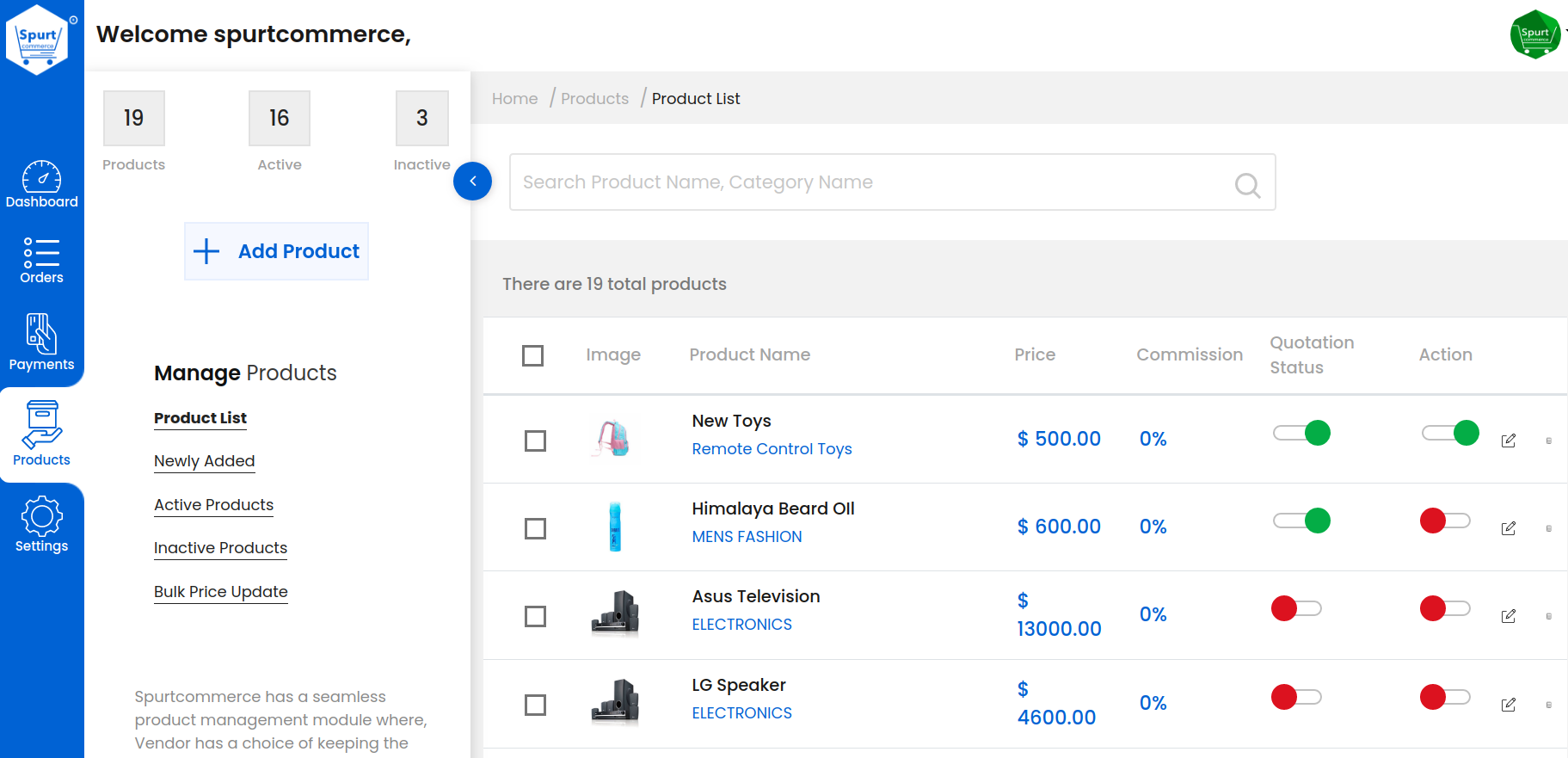Screen dimensions: 1568x758
Task: Click the New Toys product name
Action: [732, 422]
